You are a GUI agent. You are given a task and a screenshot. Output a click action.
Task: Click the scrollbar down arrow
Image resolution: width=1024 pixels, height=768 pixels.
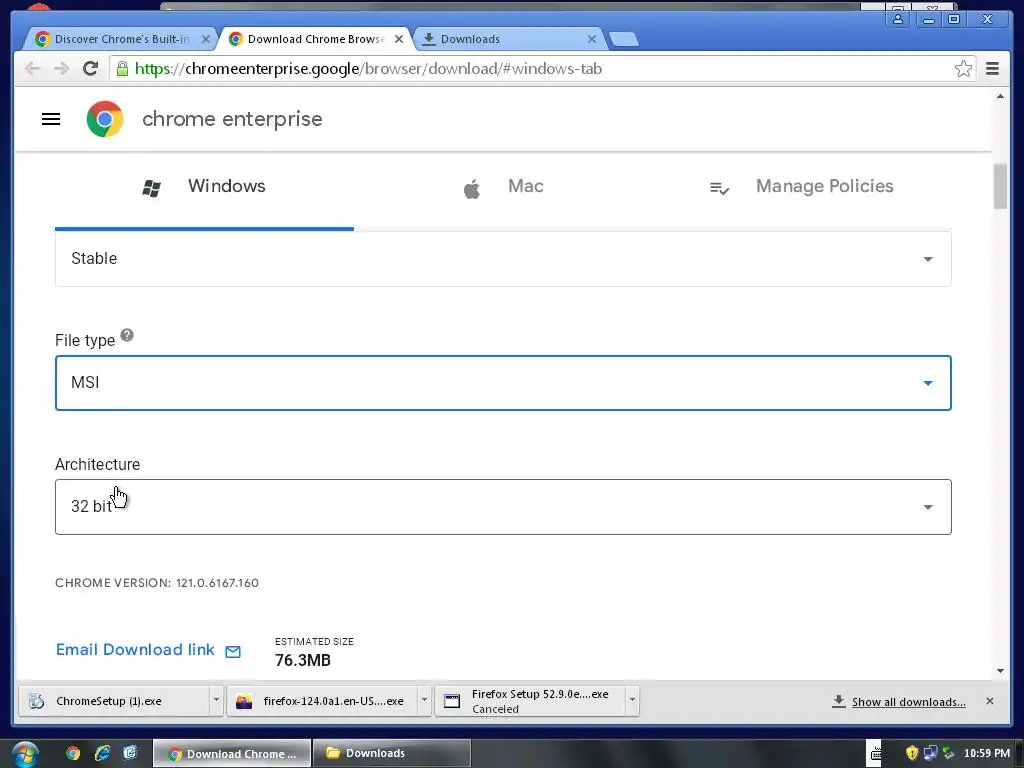click(x=1000, y=671)
